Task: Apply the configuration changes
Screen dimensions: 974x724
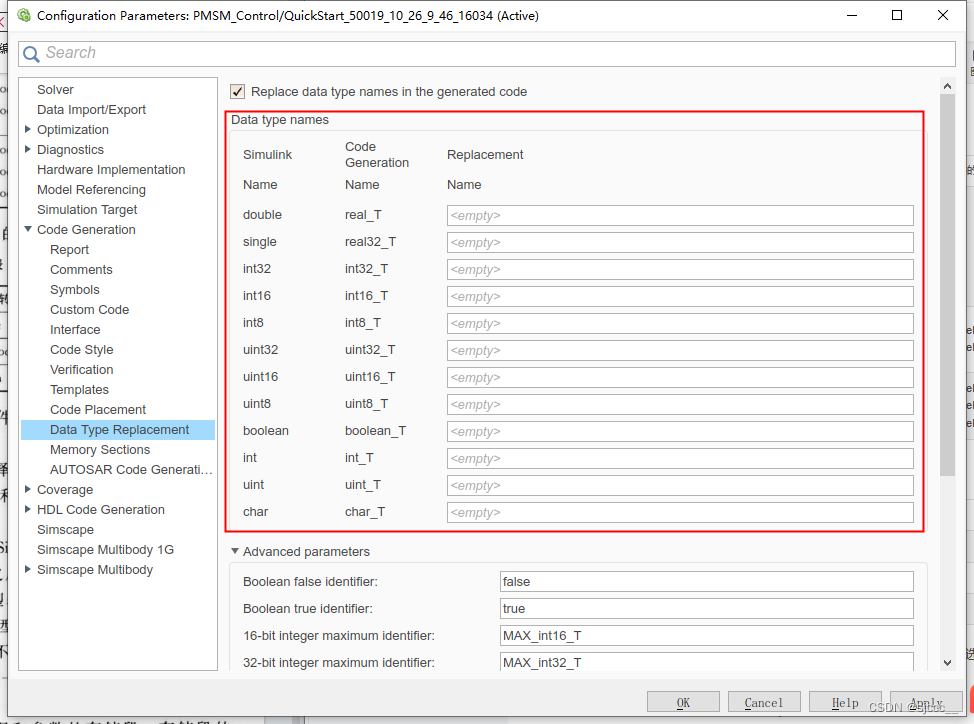Action: 927,701
